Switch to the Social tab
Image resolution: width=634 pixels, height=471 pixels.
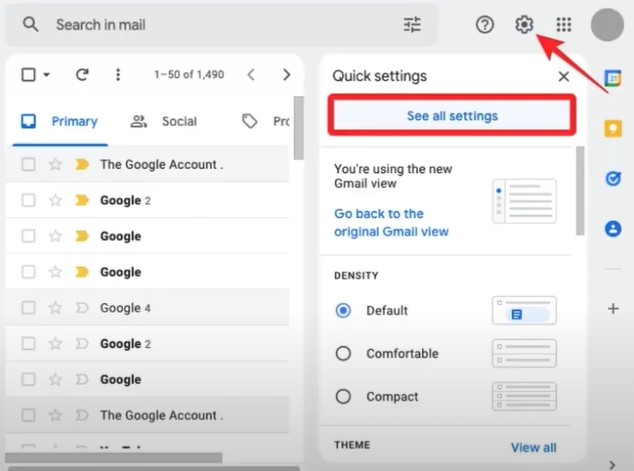point(163,121)
